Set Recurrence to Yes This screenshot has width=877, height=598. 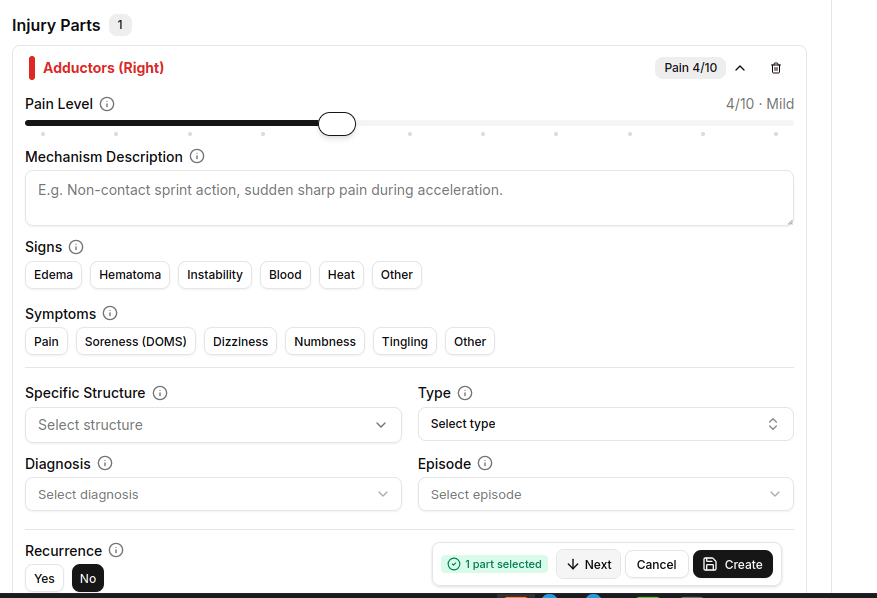click(x=44, y=578)
